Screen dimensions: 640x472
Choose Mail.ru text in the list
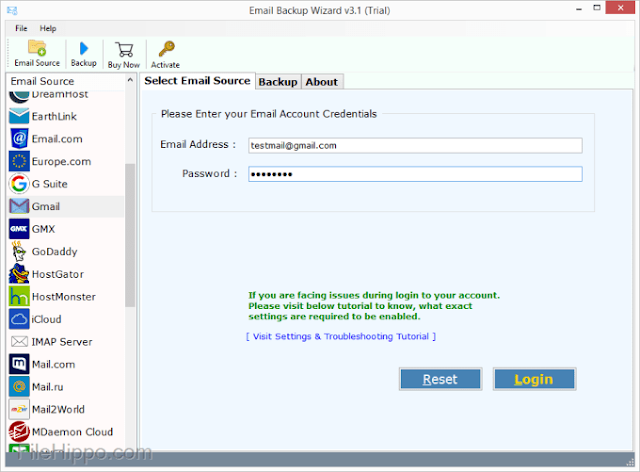point(48,387)
